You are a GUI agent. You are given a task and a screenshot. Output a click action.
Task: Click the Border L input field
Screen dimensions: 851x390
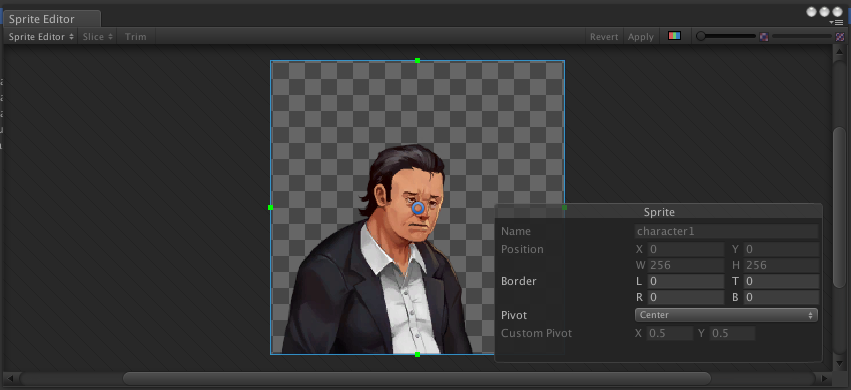686,282
